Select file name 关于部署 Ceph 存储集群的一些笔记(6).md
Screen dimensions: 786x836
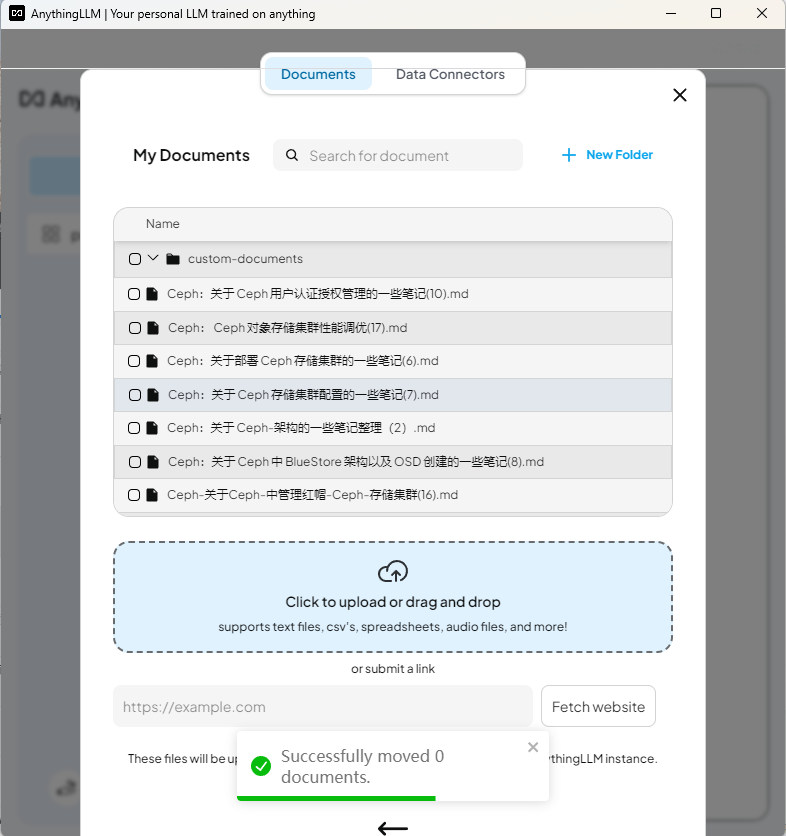pos(303,361)
